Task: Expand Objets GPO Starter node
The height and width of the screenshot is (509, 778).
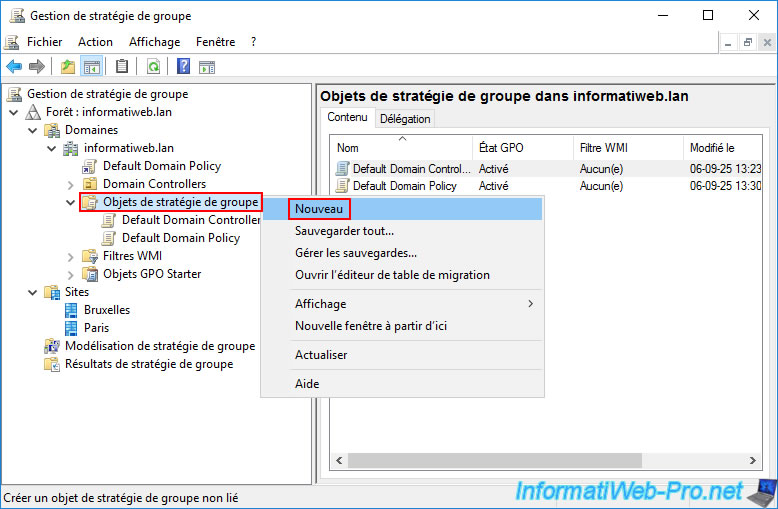Action: pos(70,274)
